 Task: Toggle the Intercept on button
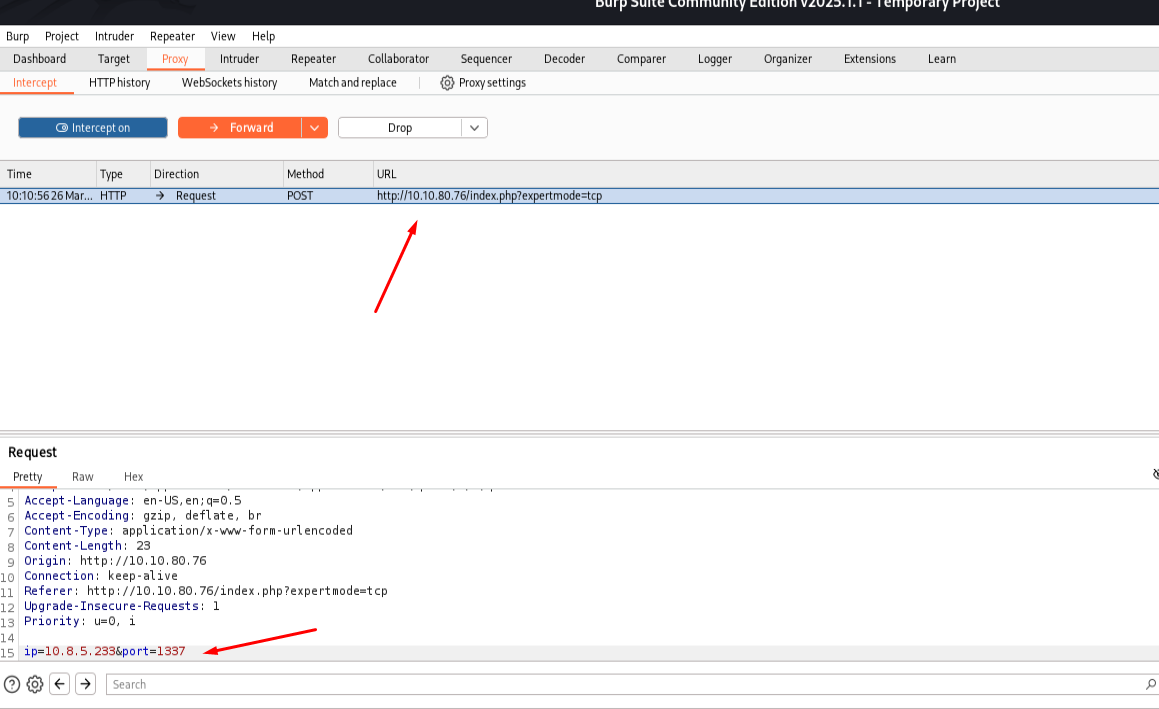[93, 128]
